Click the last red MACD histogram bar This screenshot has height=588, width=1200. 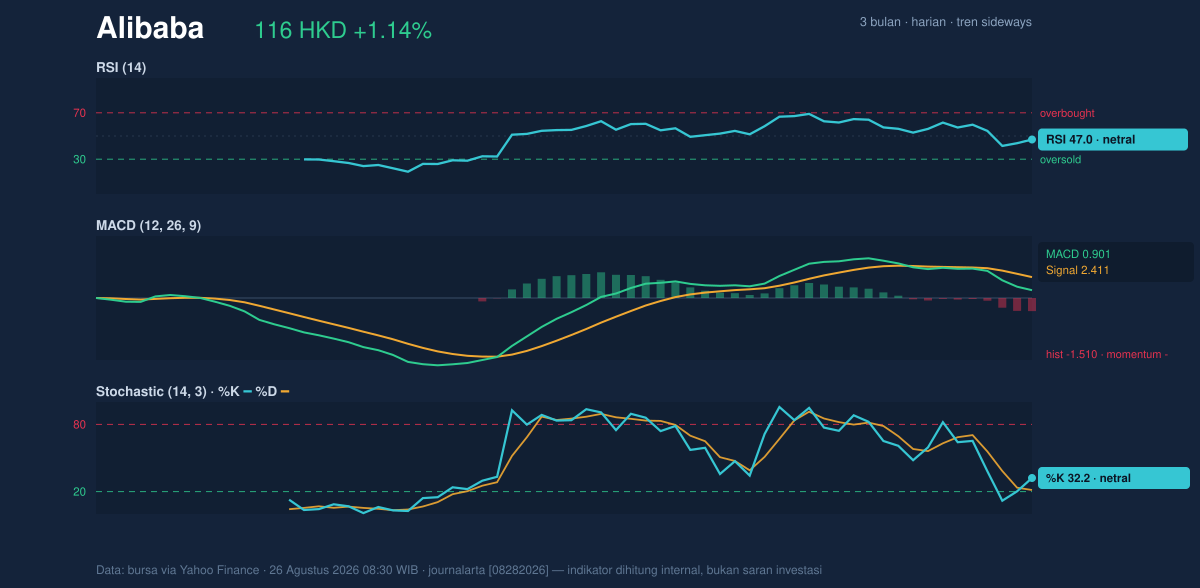click(1032, 304)
